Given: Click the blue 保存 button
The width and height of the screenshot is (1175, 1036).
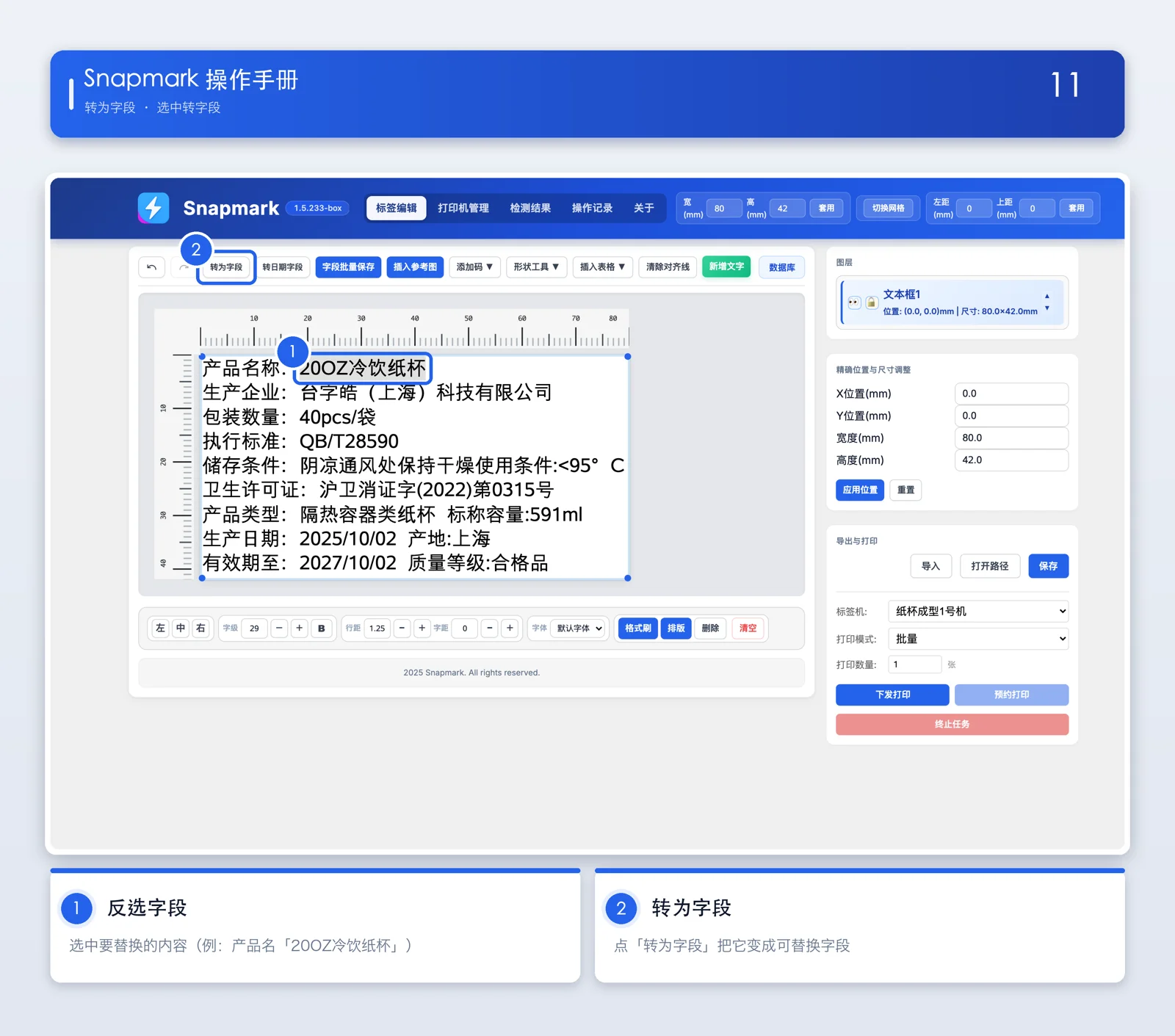Looking at the screenshot, I should point(1048,566).
